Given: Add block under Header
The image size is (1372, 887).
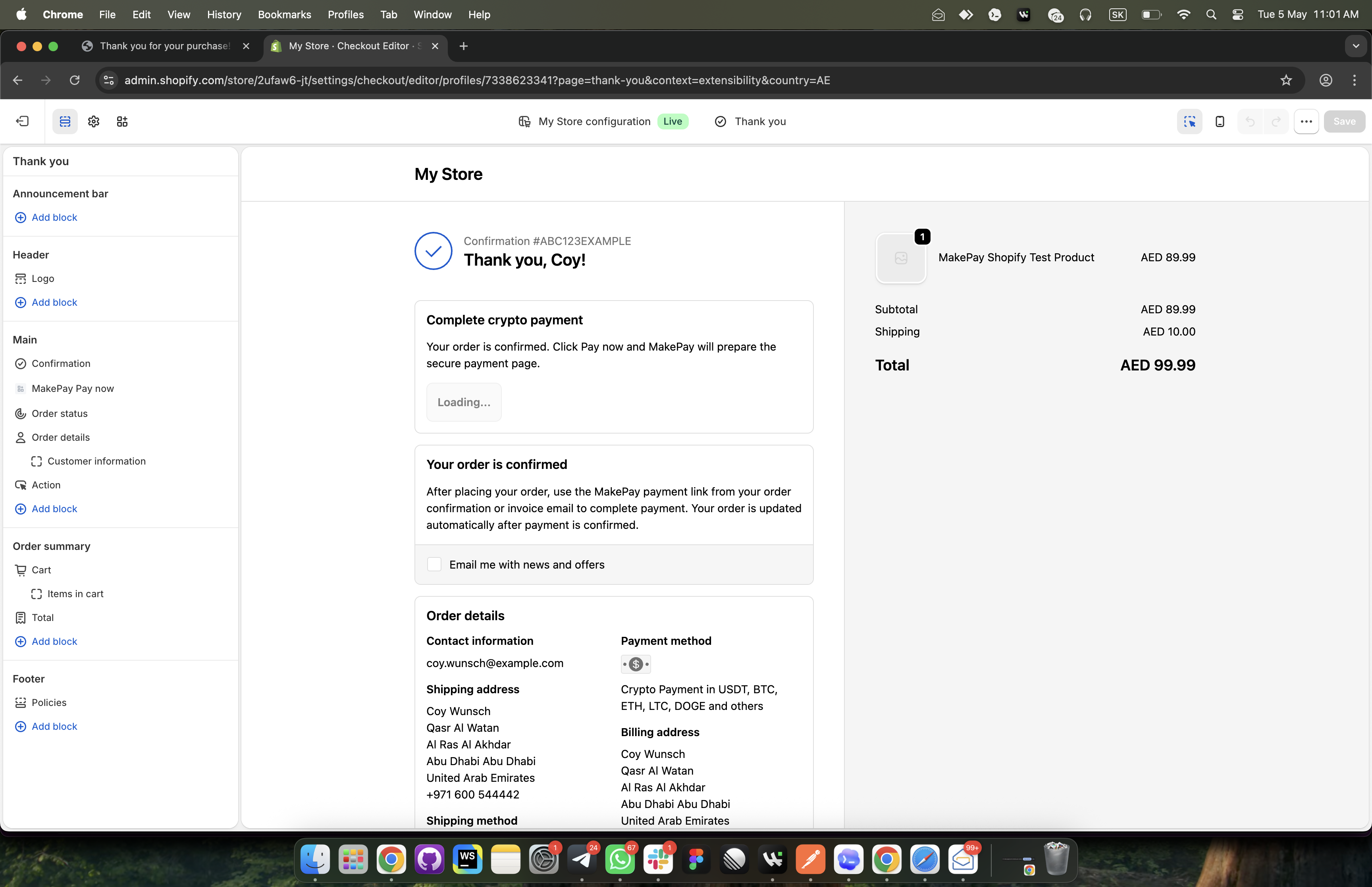Looking at the screenshot, I should [x=46, y=303].
